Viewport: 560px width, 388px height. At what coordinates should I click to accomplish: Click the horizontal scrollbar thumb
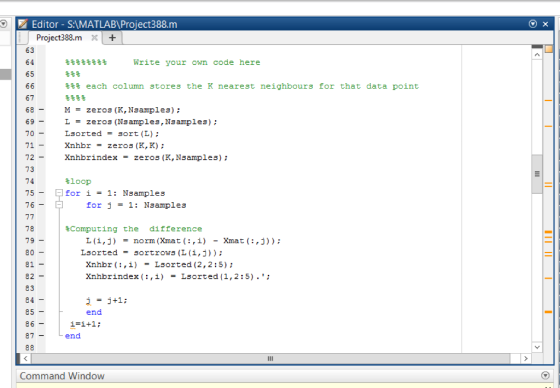(270, 358)
